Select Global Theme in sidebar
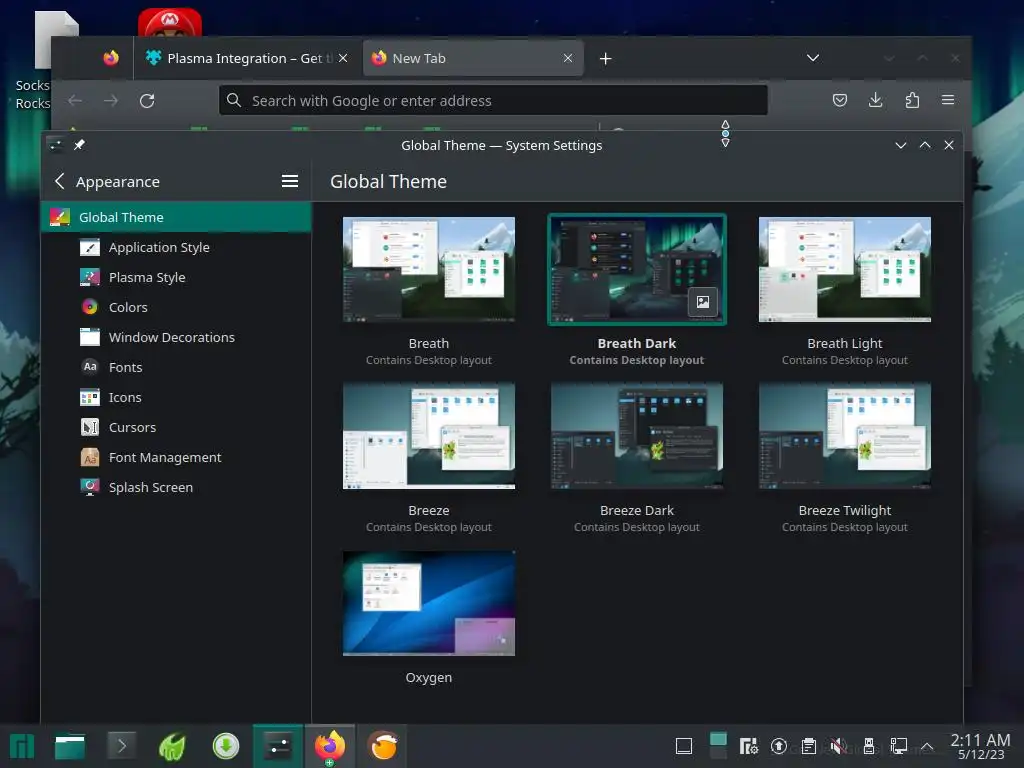Viewport: 1024px width, 768px height. click(176, 217)
